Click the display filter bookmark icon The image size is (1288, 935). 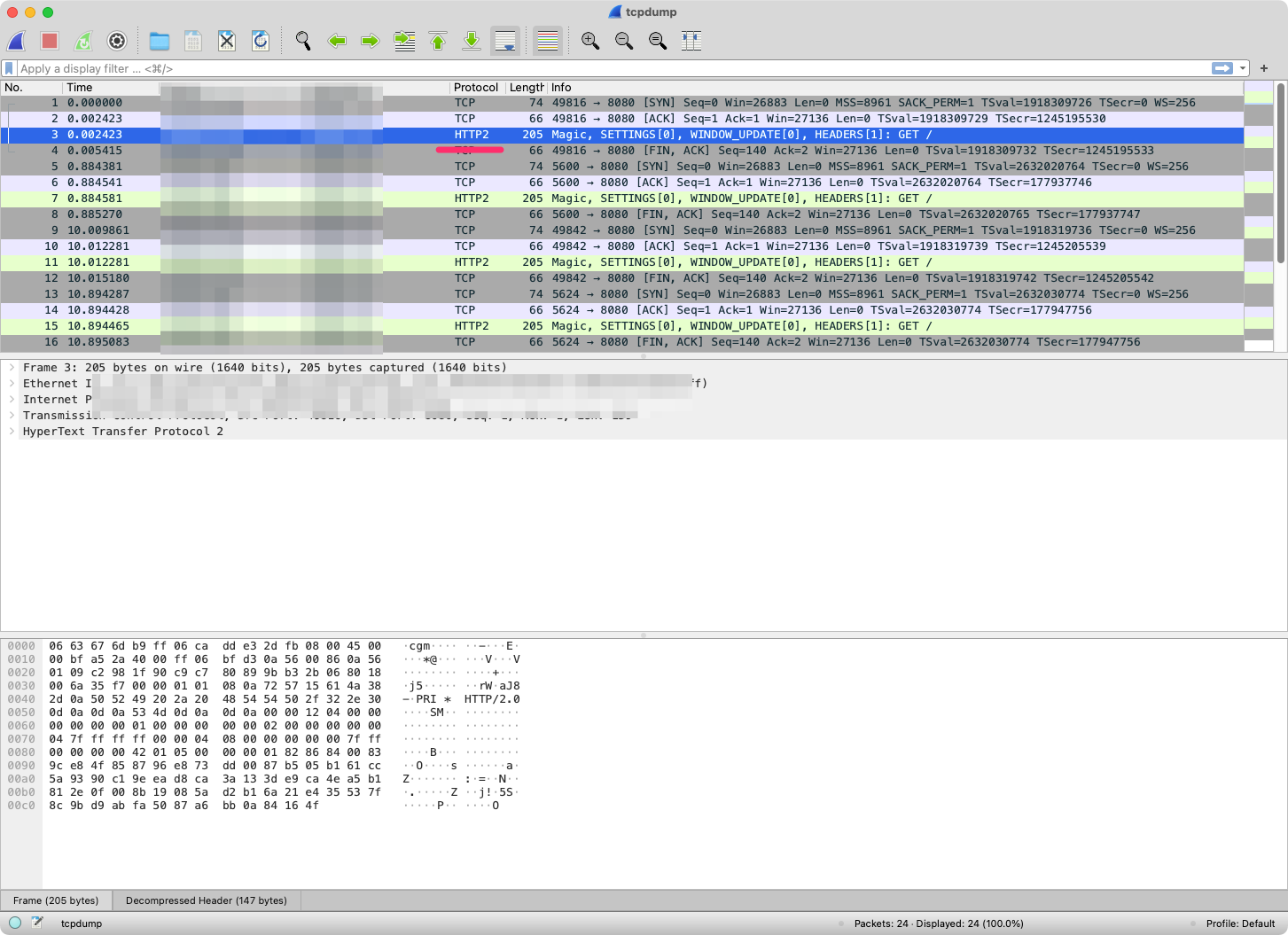click(x=9, y=68)
